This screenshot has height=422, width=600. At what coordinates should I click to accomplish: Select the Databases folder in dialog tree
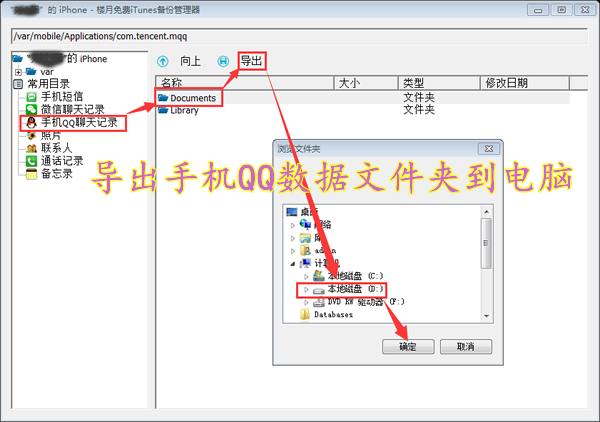coord(333,314)
